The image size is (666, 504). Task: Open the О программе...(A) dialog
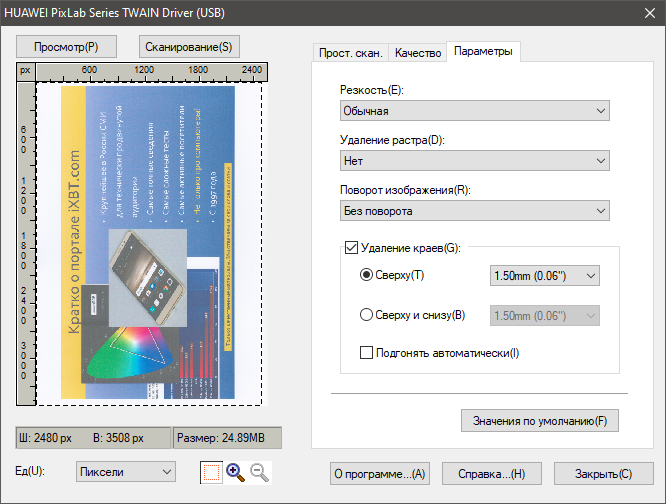pos(380,473)
